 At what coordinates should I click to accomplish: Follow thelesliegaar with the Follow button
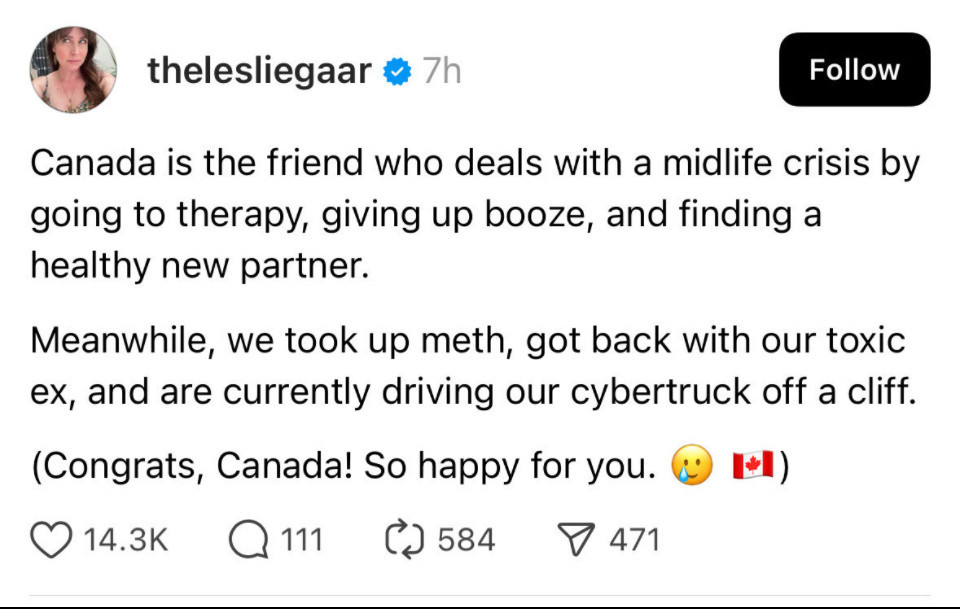(x=855, y=70)
